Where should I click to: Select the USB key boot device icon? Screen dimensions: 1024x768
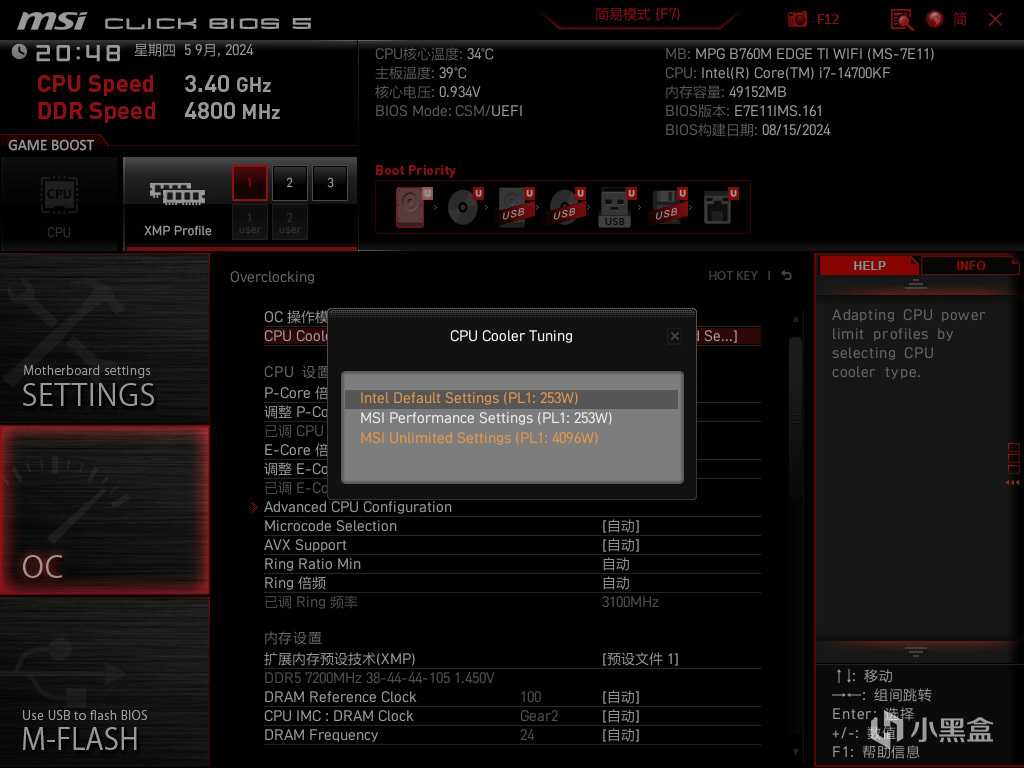[x=616, y=208]
